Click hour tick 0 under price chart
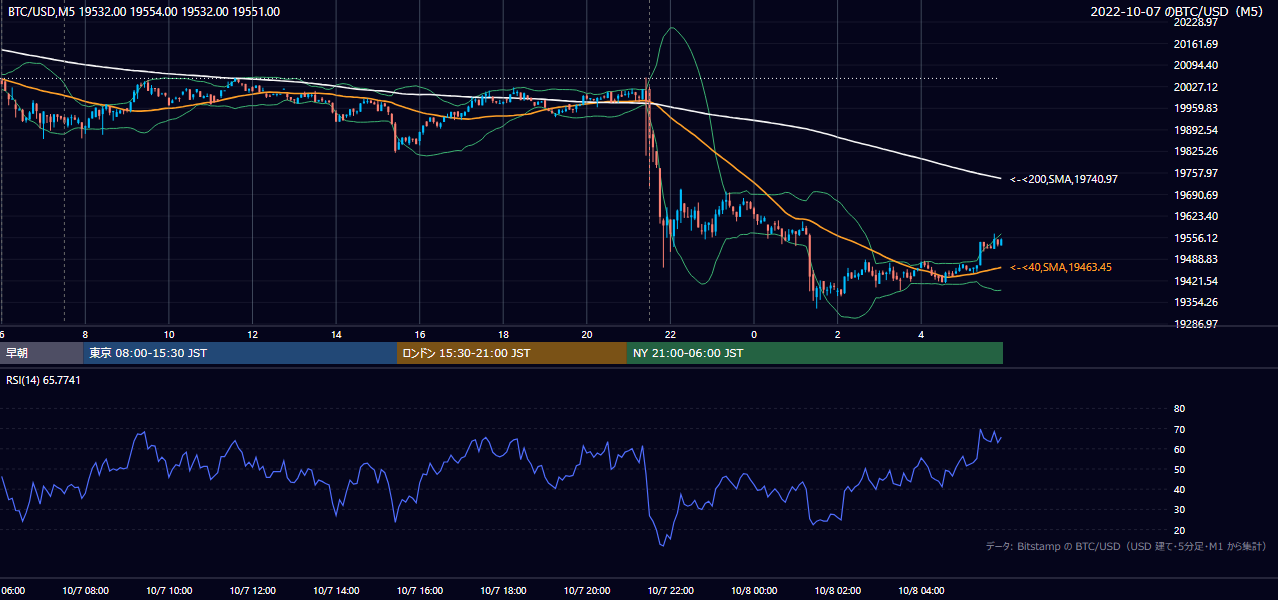 tap(754, 335)
